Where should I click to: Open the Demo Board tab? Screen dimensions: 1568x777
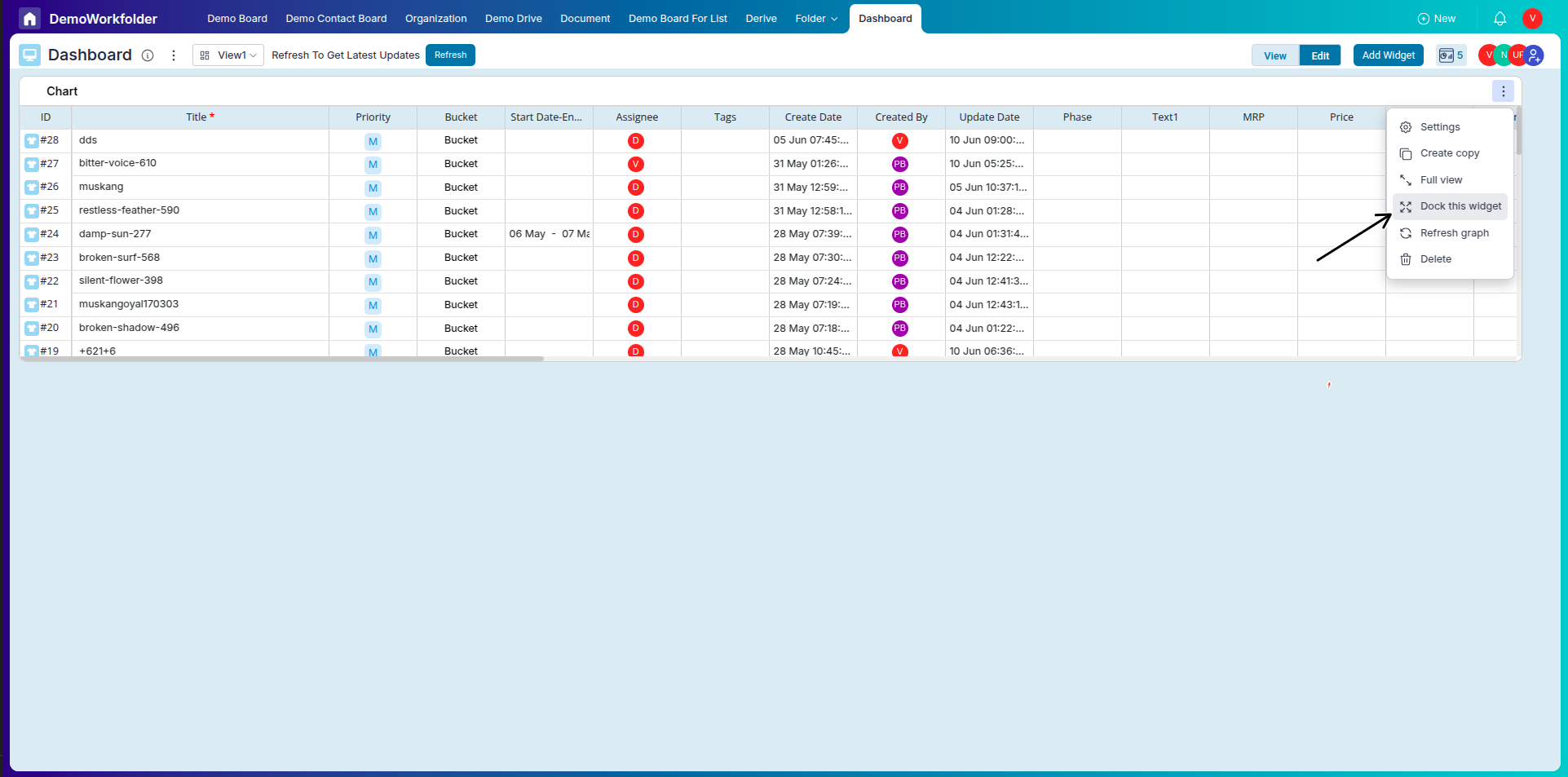pos(237,18)
